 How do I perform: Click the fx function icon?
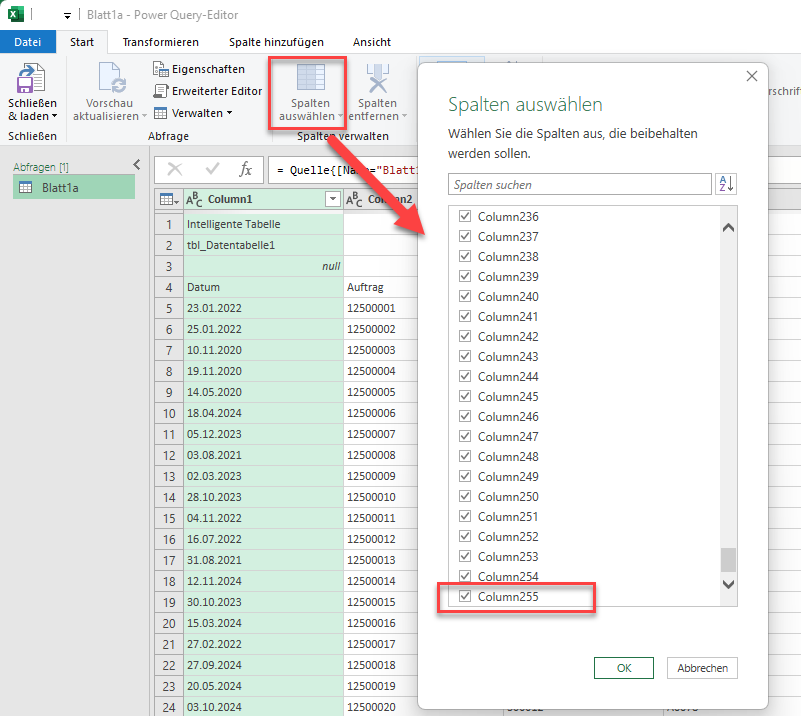coord(246,170)
